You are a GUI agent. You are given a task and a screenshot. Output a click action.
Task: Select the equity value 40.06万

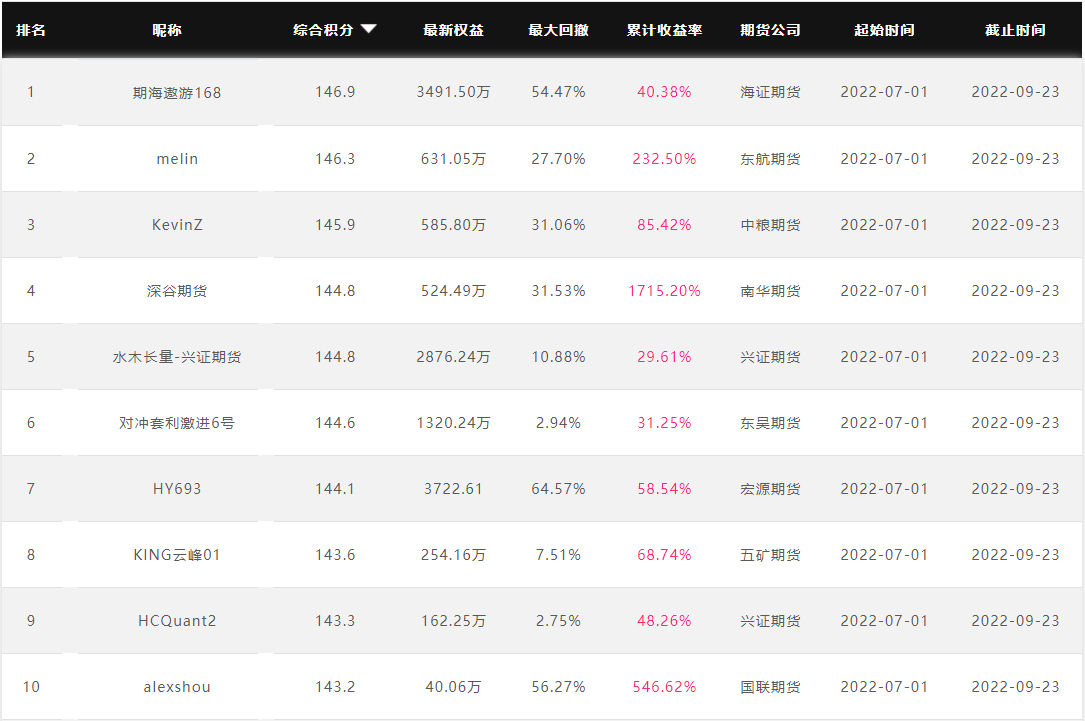(453, 687)
